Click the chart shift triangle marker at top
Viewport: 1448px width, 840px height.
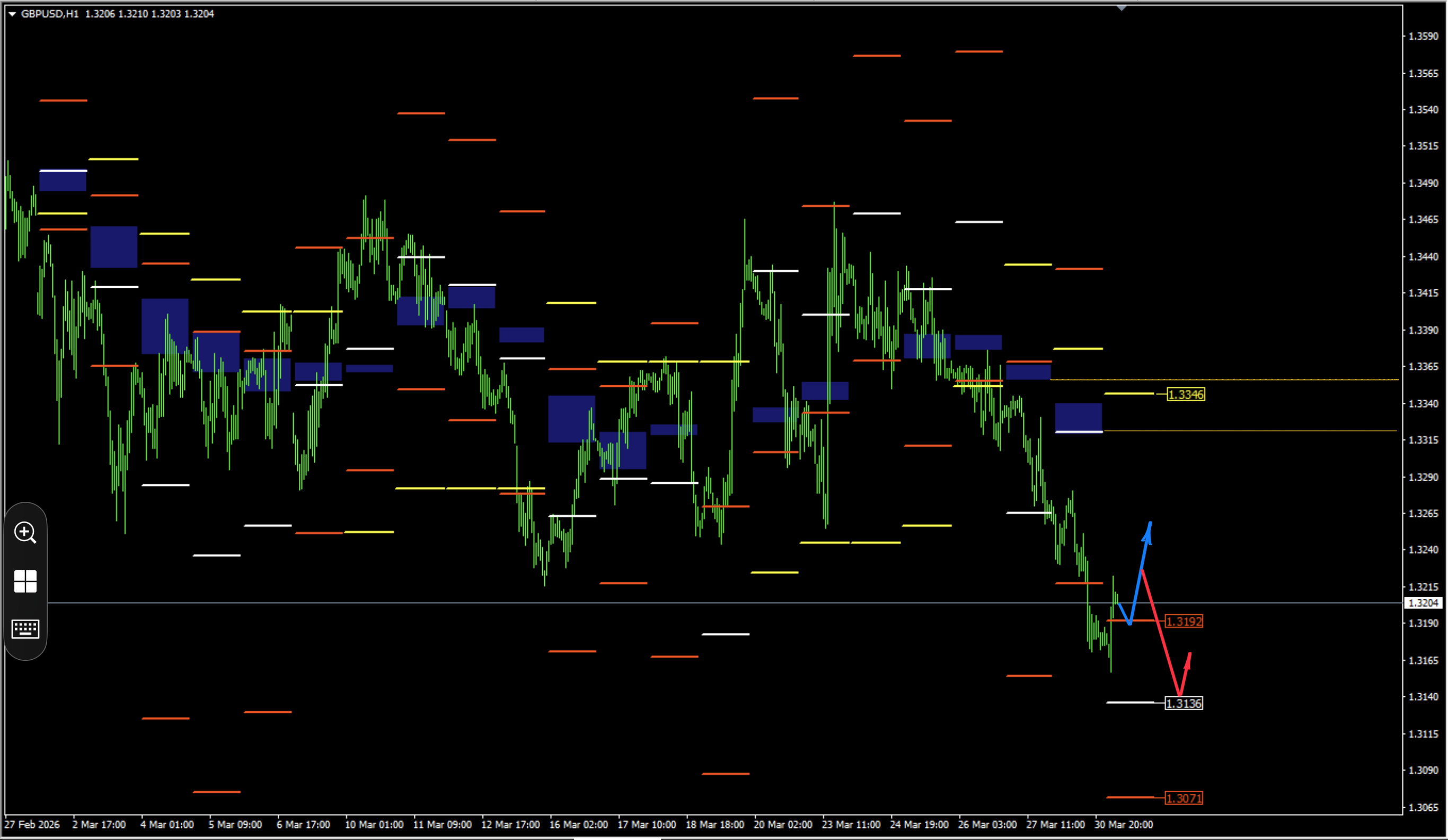[1121, 8]
